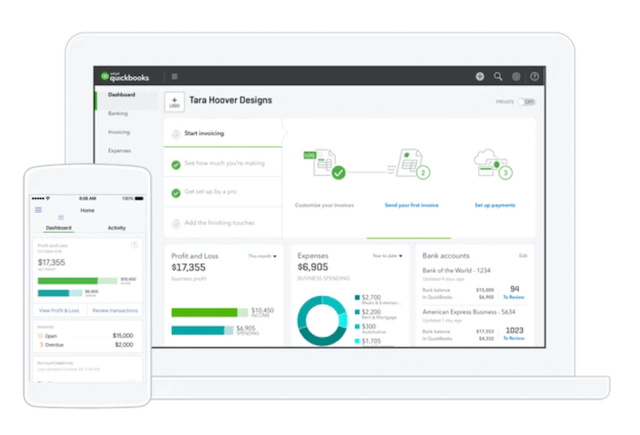The image size is (640, 435).
Task: Click unchecked circle beside Start invoicing
Action: click(x=176, y=134)
